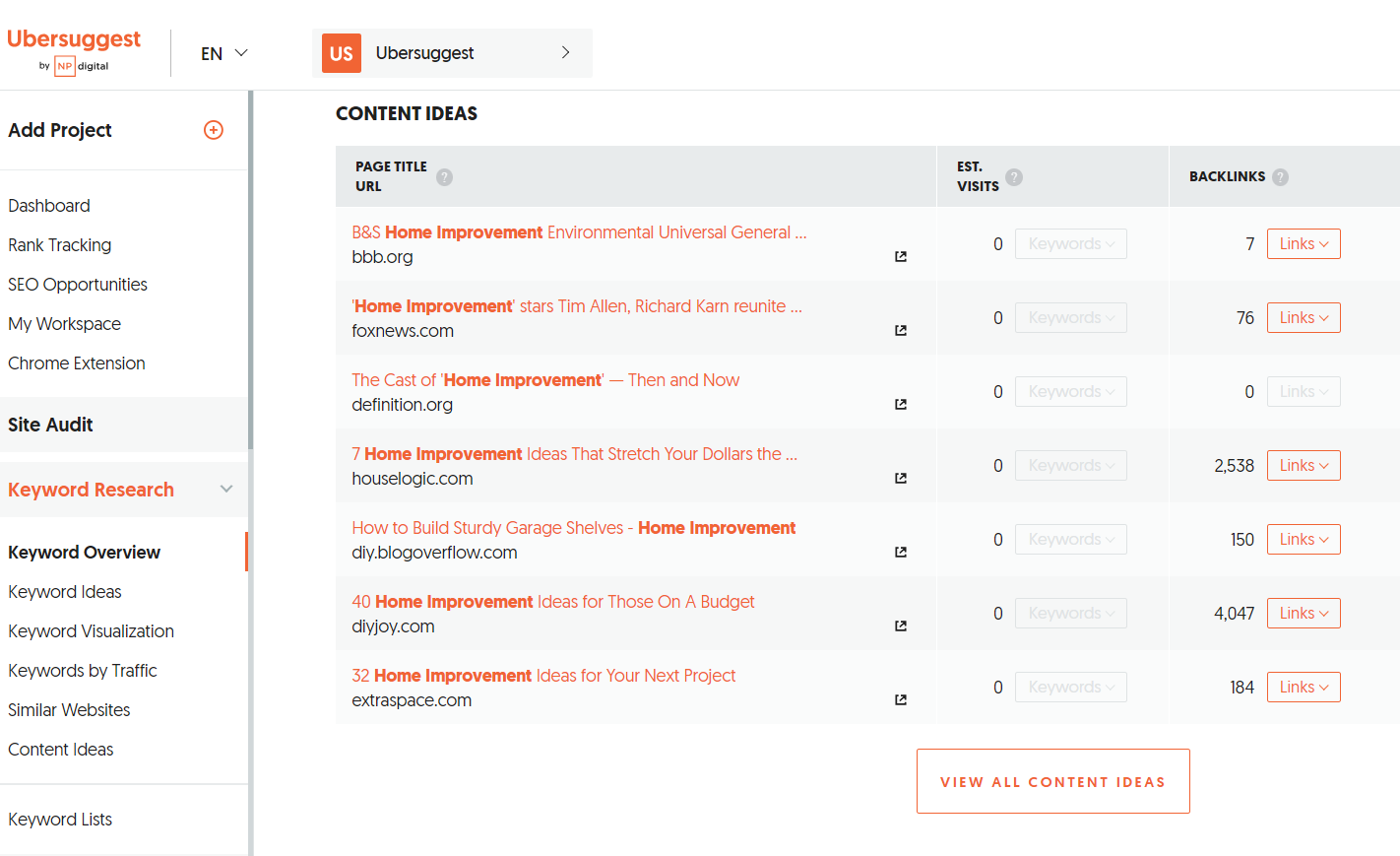The image size is (1400, 856).
Task: Open The Cast of Home Improvement link
Action: [x=545, y=380]
